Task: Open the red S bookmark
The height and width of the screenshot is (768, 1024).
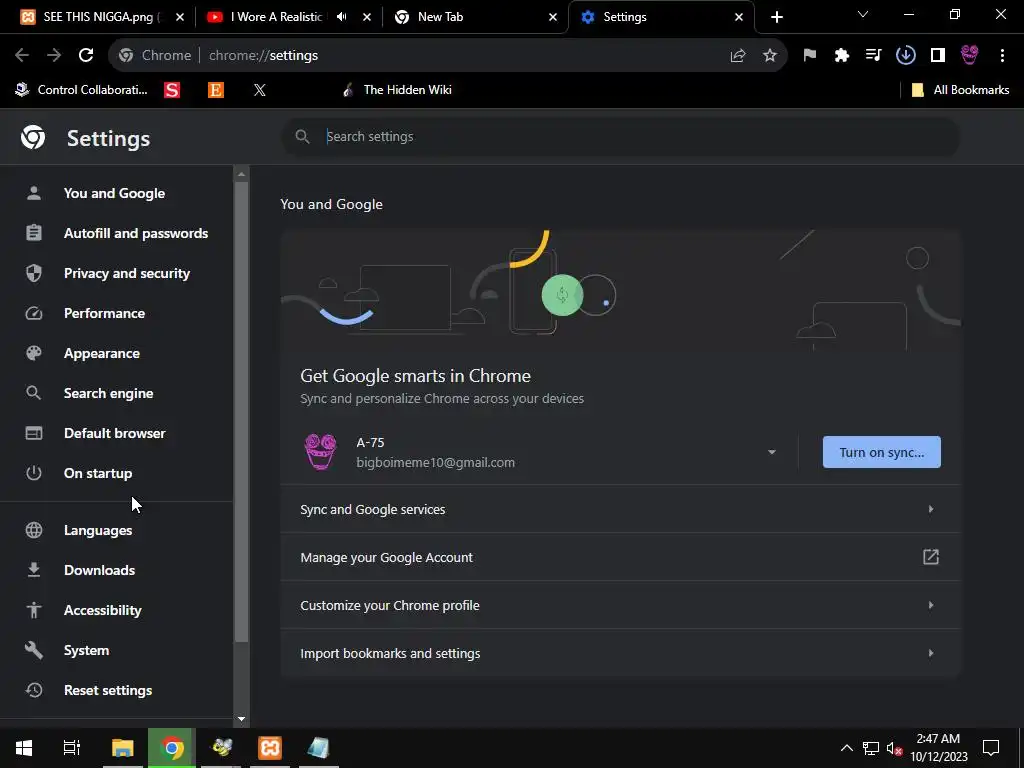Action: pos(172,90)
